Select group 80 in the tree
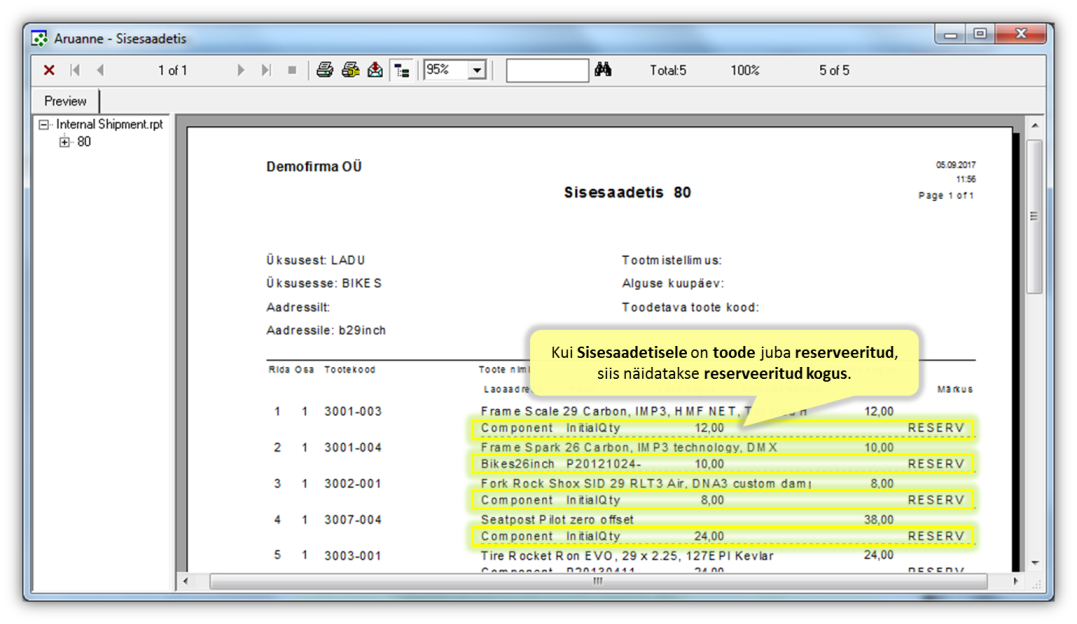Viewport: 1077px width, 624px height. tap(84, 142)
